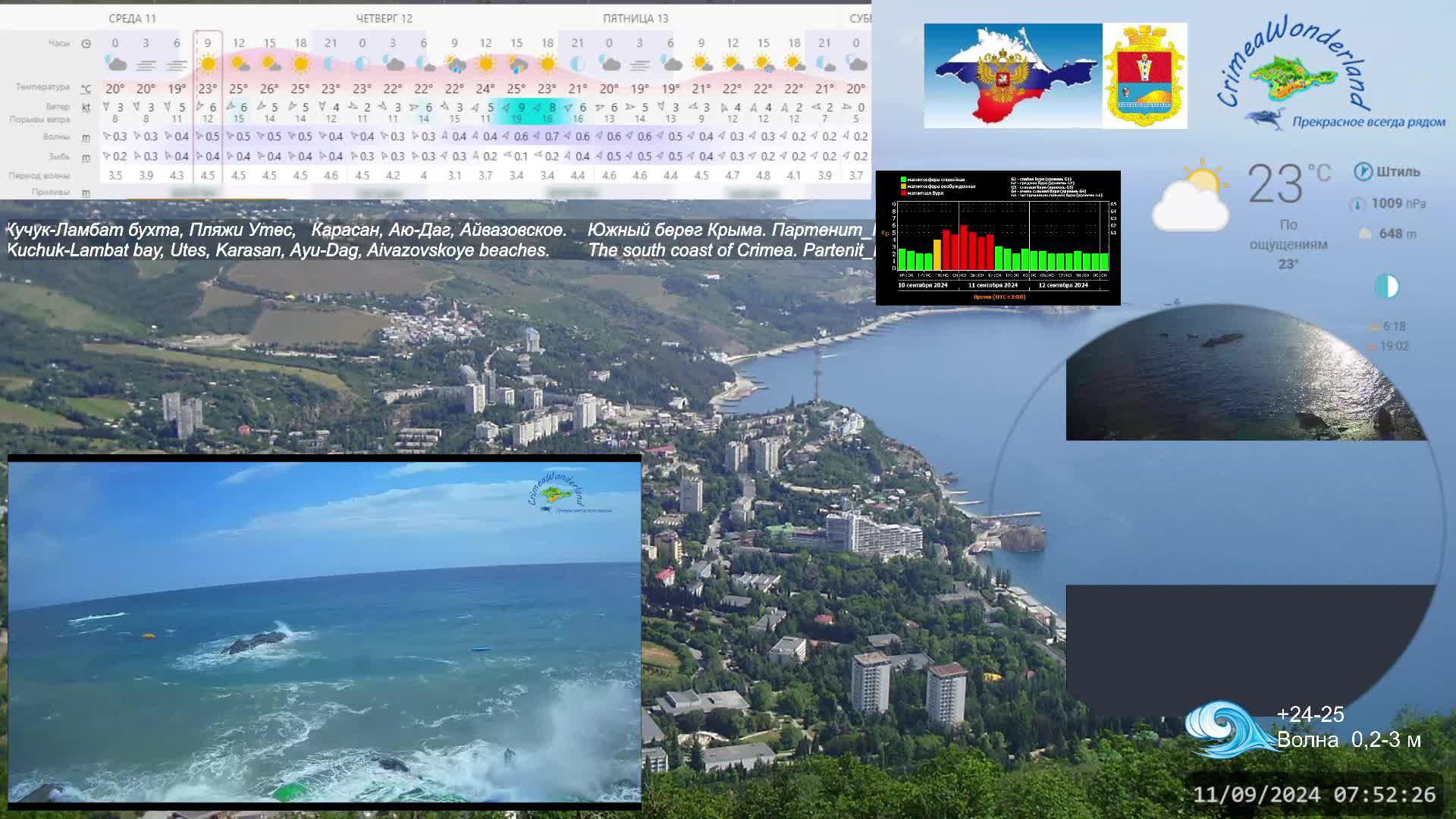1456x819 pixels.
Task: Click the single yellow bar in Kp chart
Action: (937, 255)
